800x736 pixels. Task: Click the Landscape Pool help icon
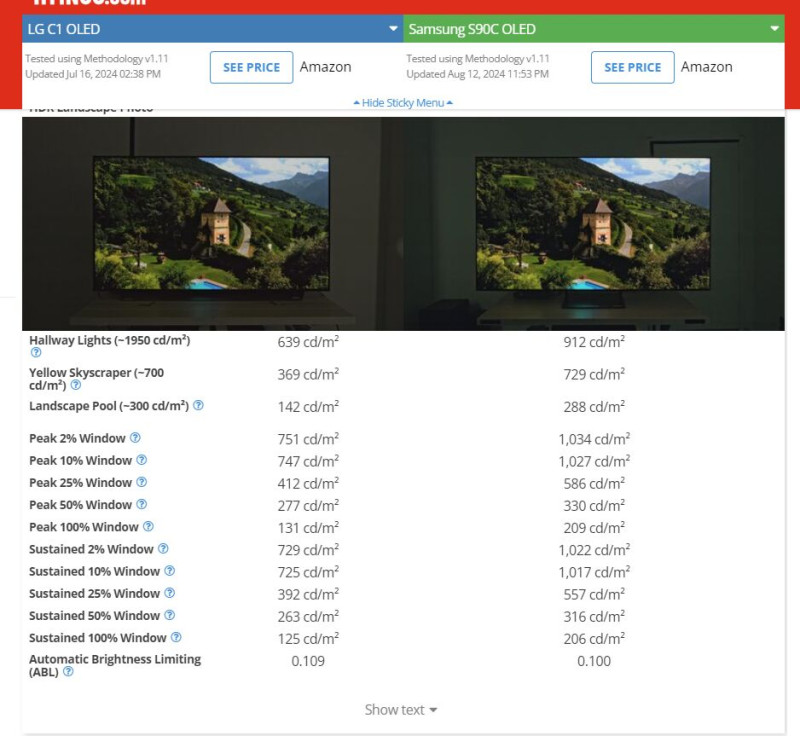click(198, 405)
